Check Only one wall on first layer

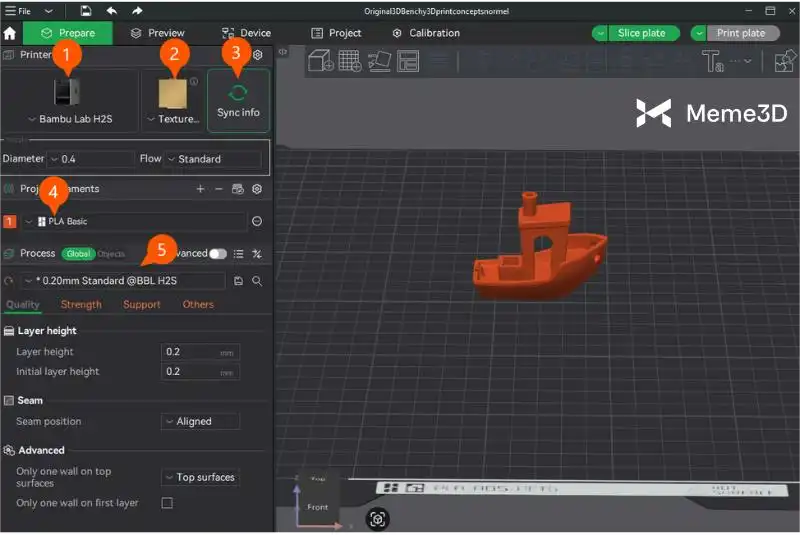coord(167,503)
